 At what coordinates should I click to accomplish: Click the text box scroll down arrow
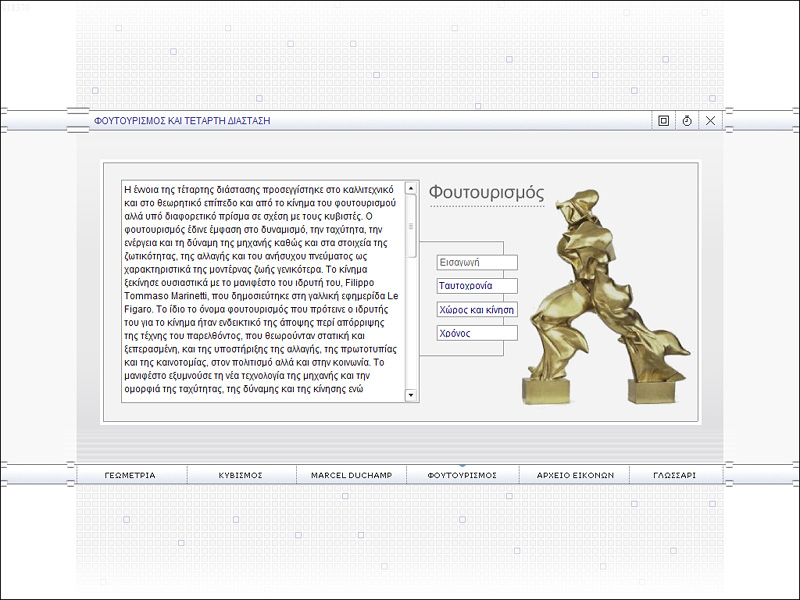click(x=411, y=395)
